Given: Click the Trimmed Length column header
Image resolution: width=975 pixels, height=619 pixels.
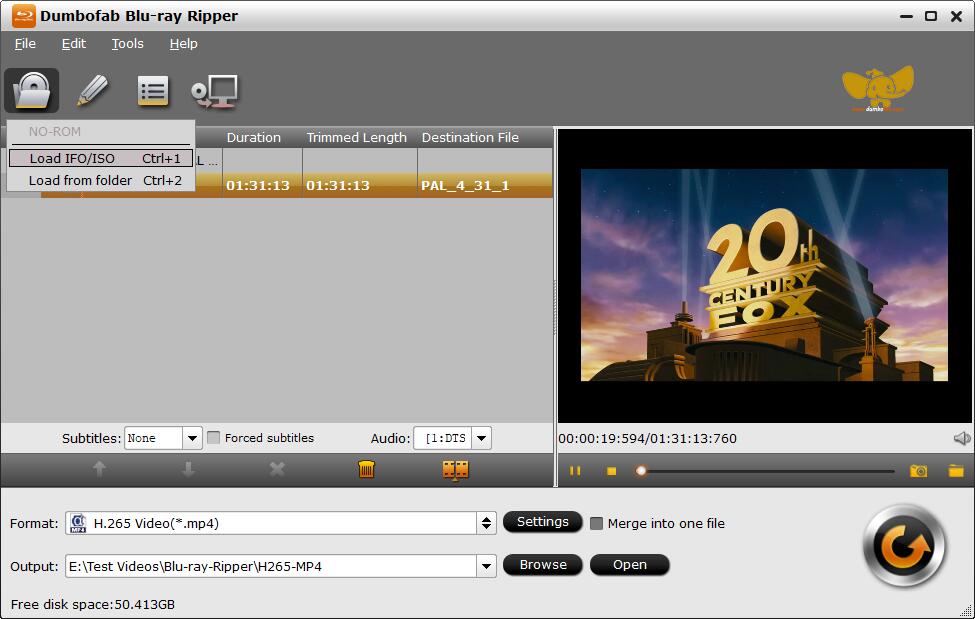Looking at the screenshot, I should pyautogui.click(x=356, y=137).
